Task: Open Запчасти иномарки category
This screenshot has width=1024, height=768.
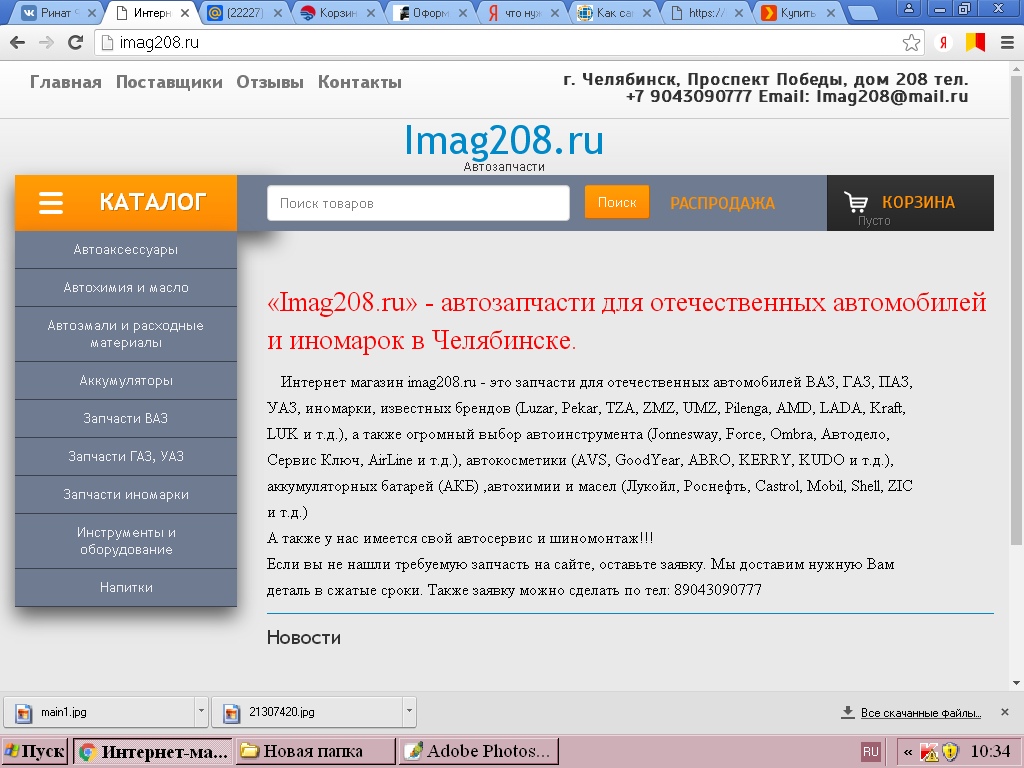Action: 126,494
